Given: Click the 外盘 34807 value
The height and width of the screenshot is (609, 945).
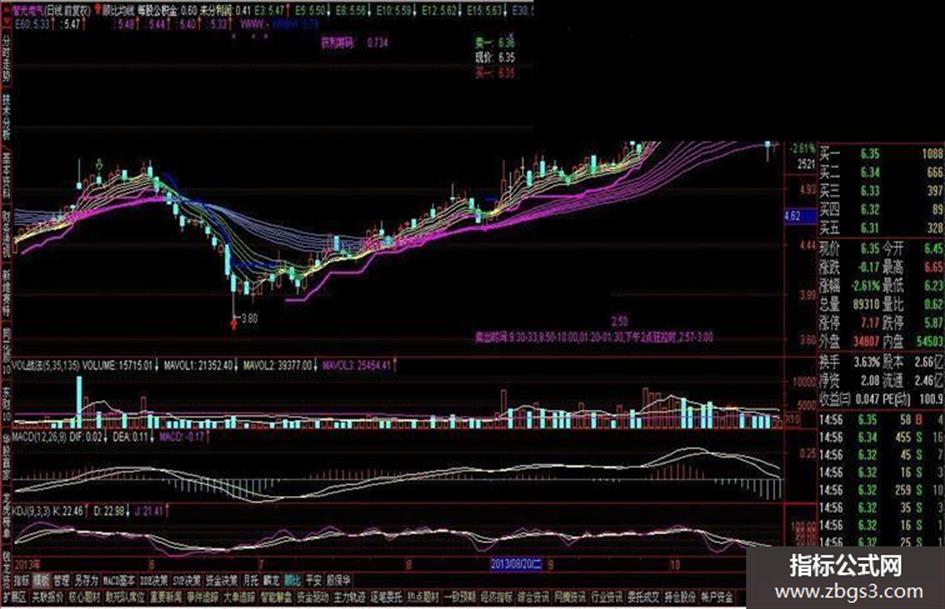Looking at the screenshot, I should (867, 341).
